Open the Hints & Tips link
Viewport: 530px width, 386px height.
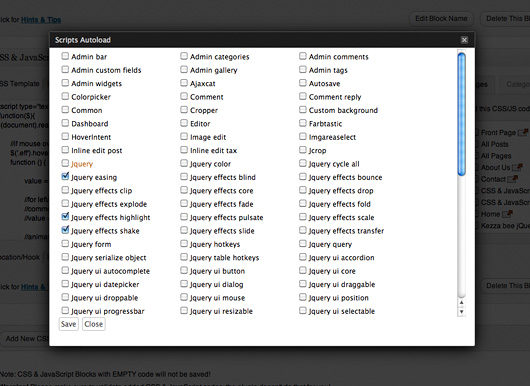41,20
